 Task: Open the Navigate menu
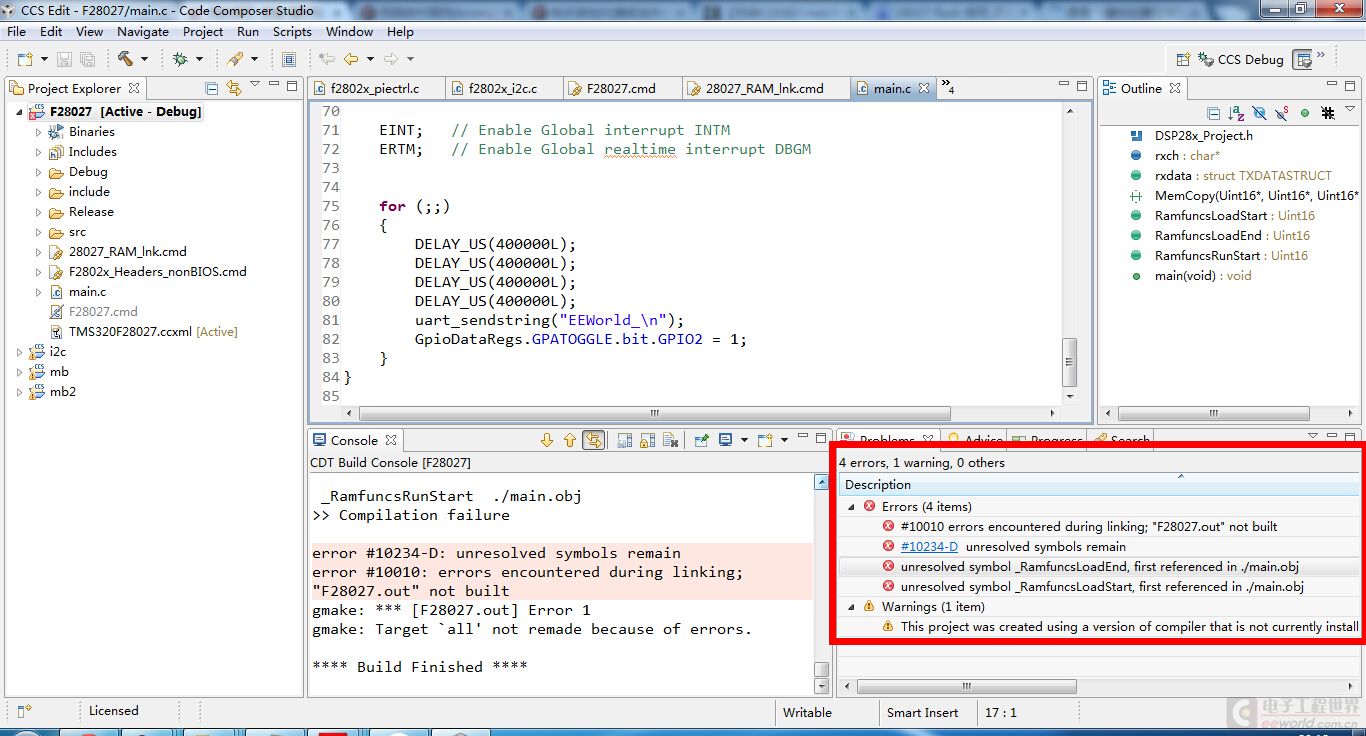click(x=143, y=31)
